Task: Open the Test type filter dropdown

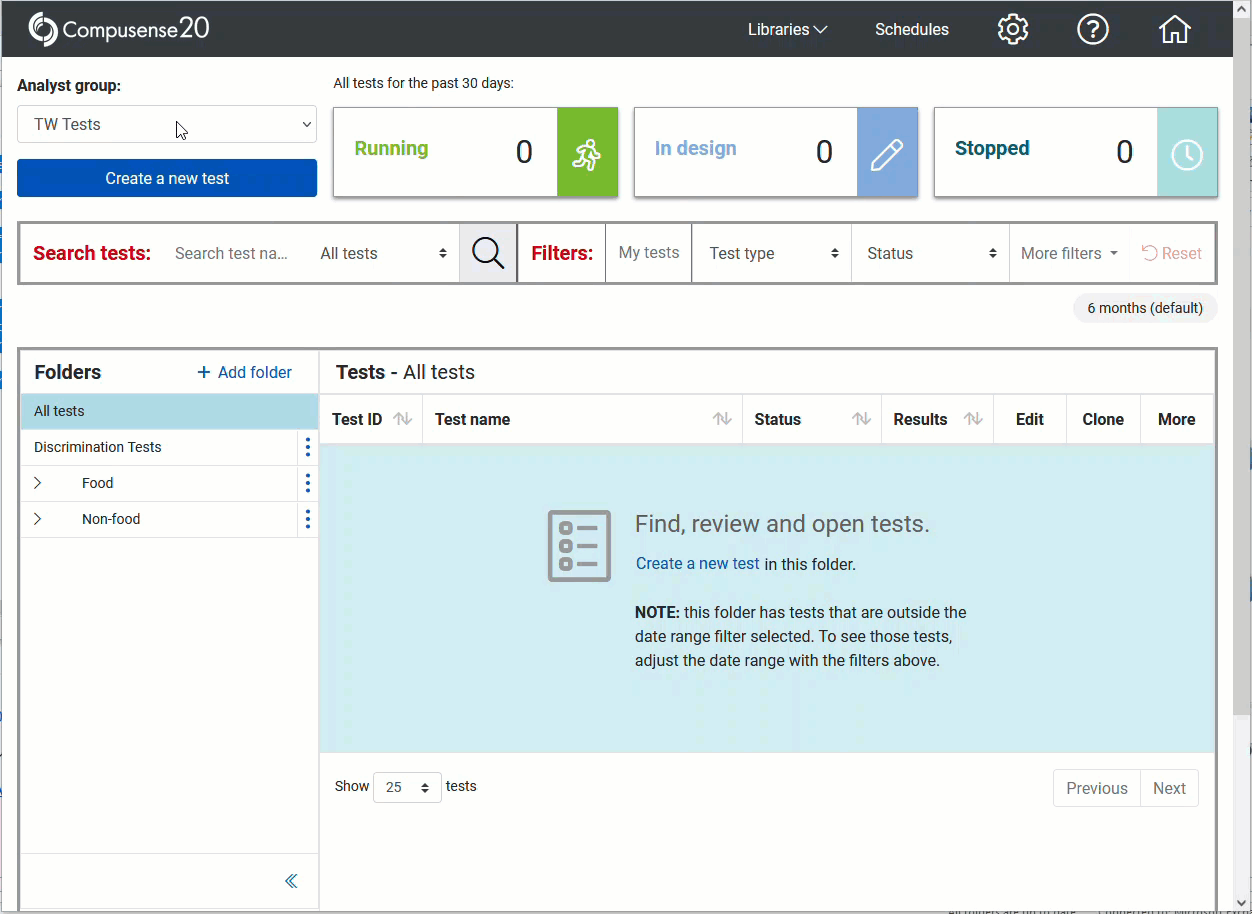Action: click(773, 253)
